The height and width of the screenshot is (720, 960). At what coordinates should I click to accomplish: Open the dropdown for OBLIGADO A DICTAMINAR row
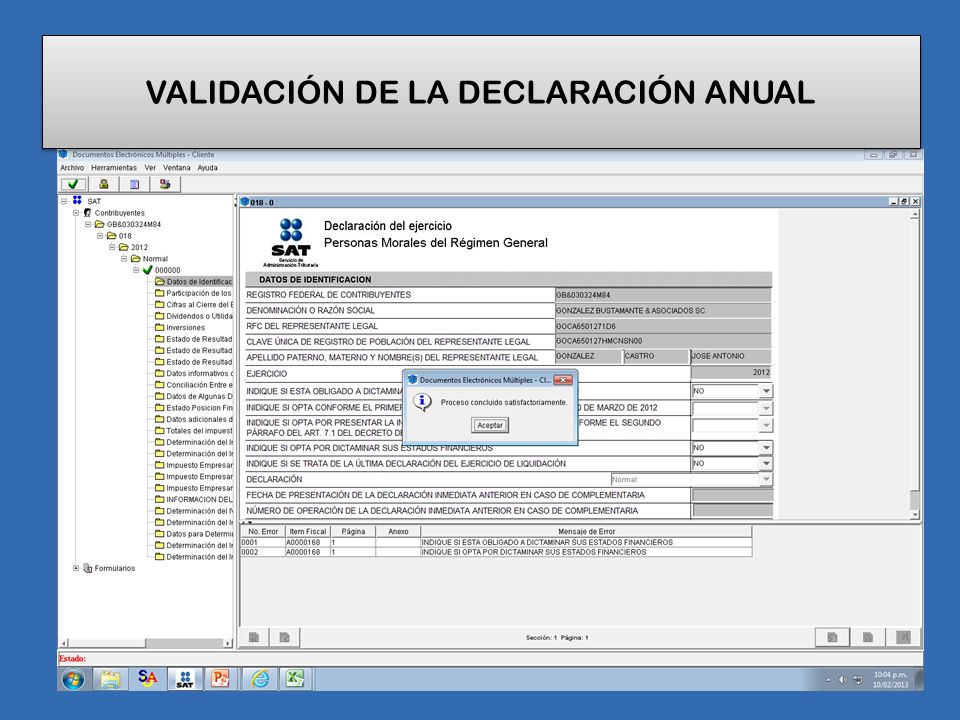[766, 391]
